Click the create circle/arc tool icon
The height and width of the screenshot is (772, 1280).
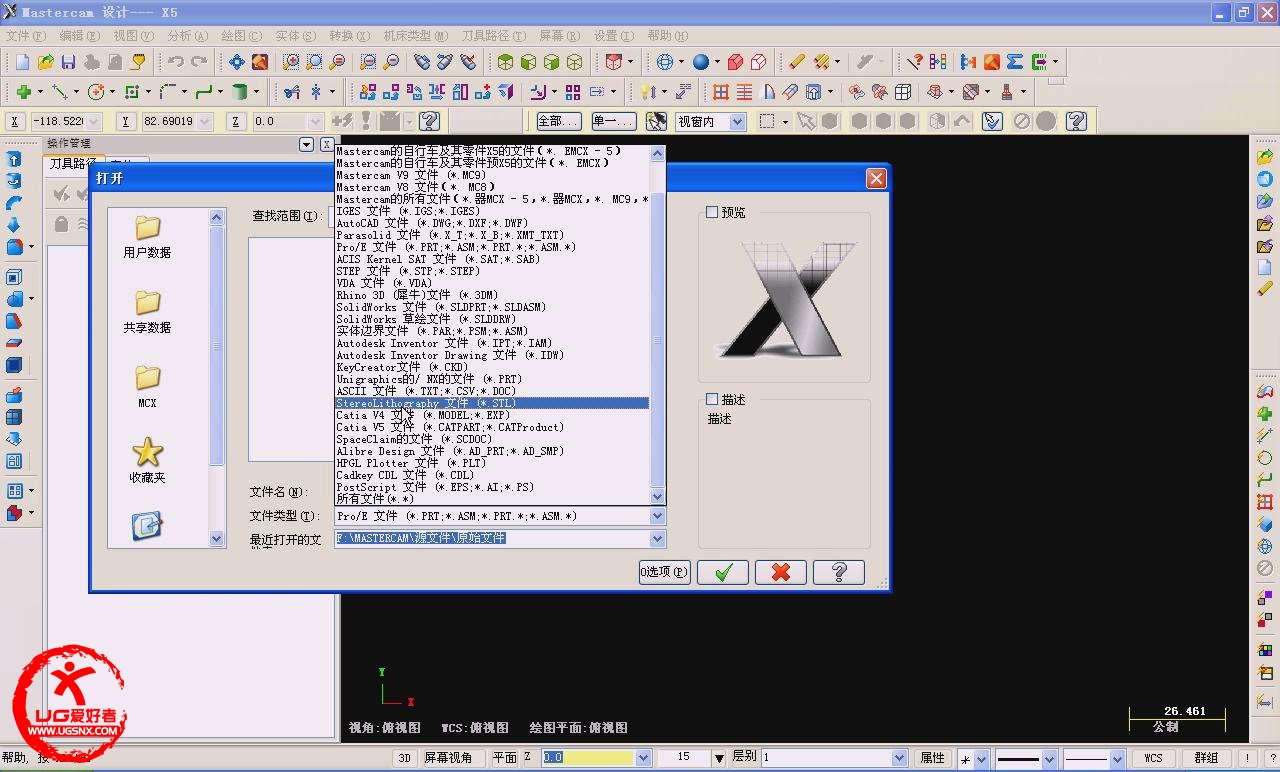tap(96, 92)
